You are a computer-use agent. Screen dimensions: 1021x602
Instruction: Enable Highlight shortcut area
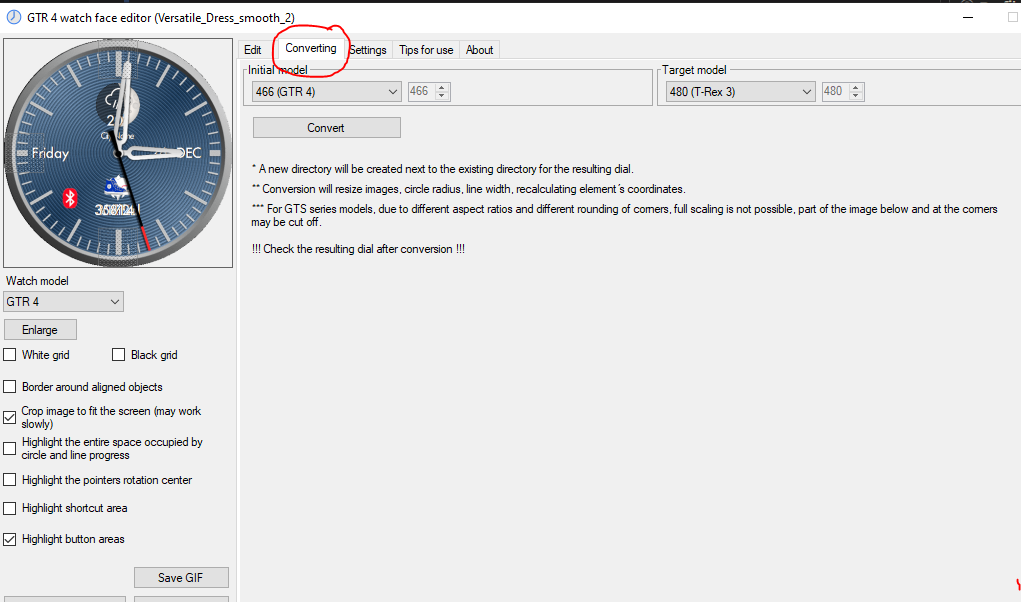coord(10,508)
